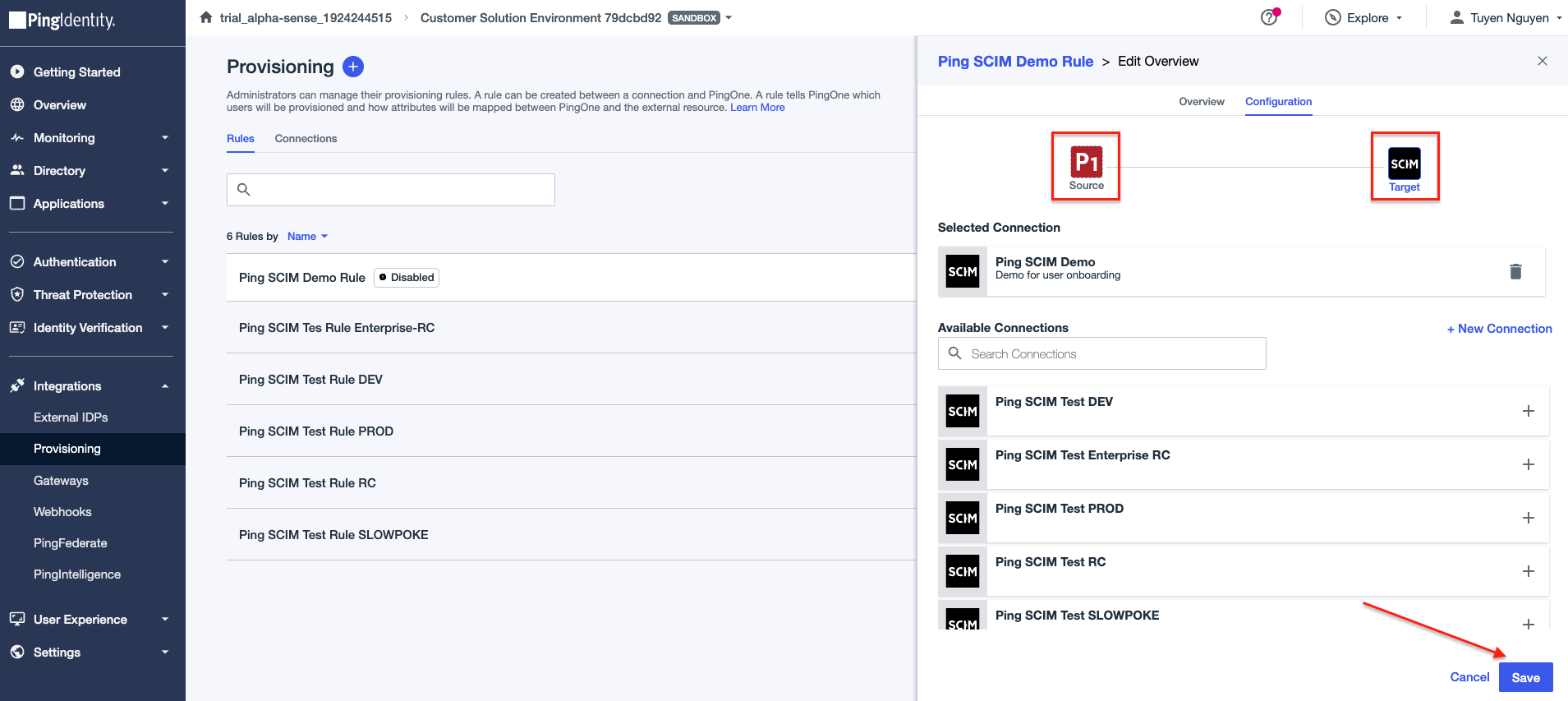Click the Cancel button
The width and height of the screenshot is (1568, 701).
[1469, 677]
